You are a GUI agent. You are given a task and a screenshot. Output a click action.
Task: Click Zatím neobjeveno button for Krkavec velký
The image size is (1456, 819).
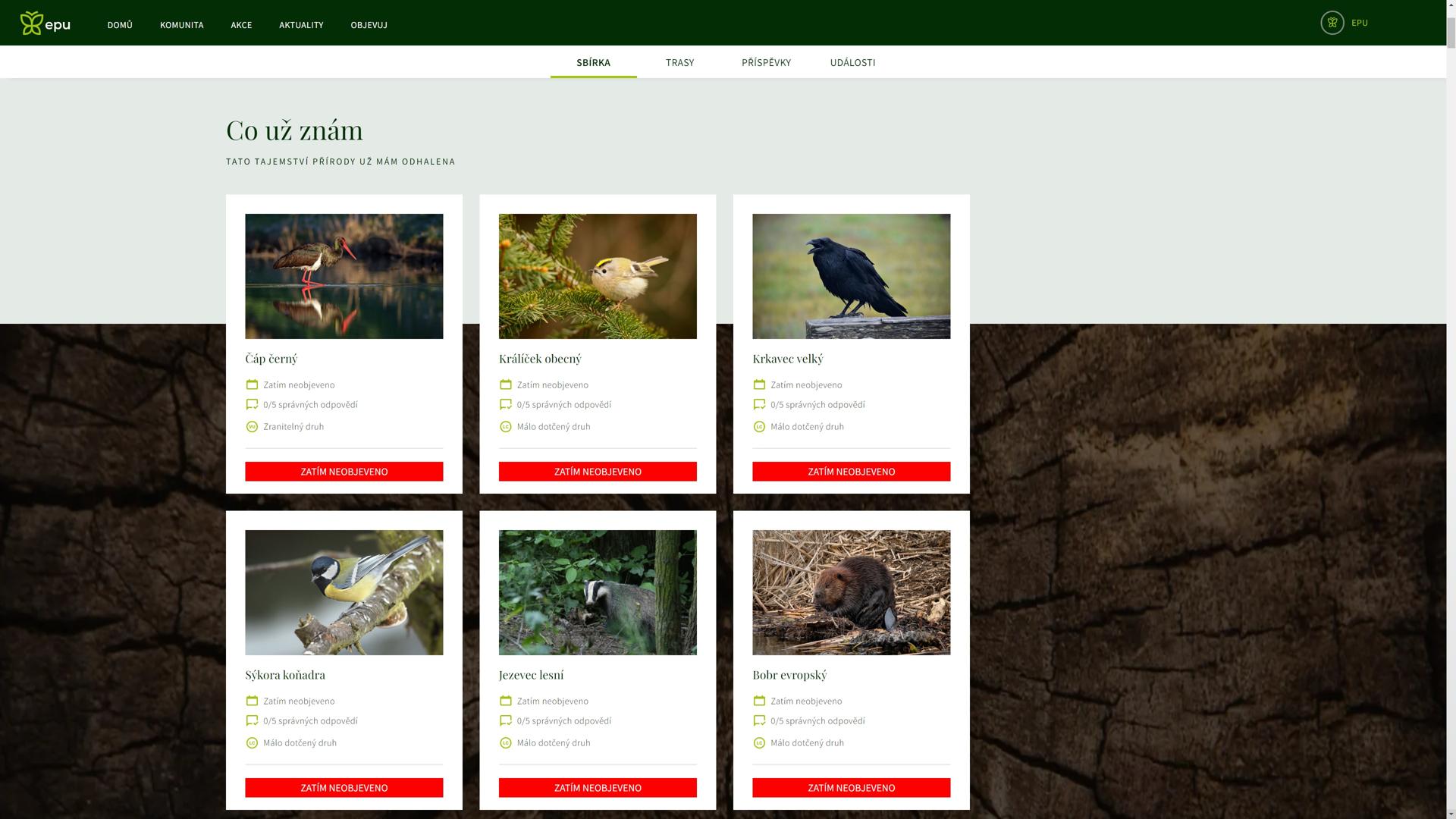point(851,472)
